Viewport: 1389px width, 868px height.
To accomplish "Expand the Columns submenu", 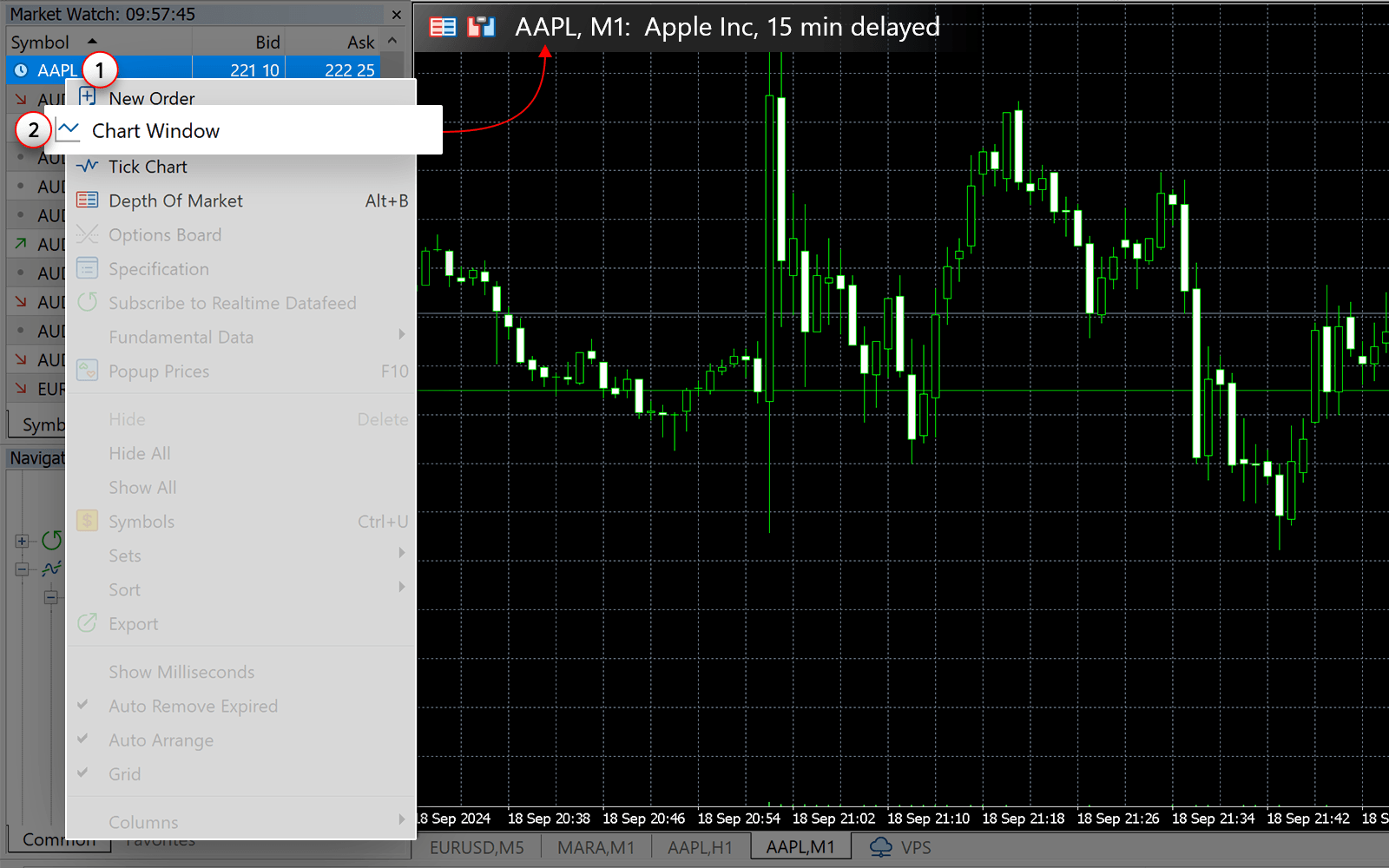I will tap(400, 819).
